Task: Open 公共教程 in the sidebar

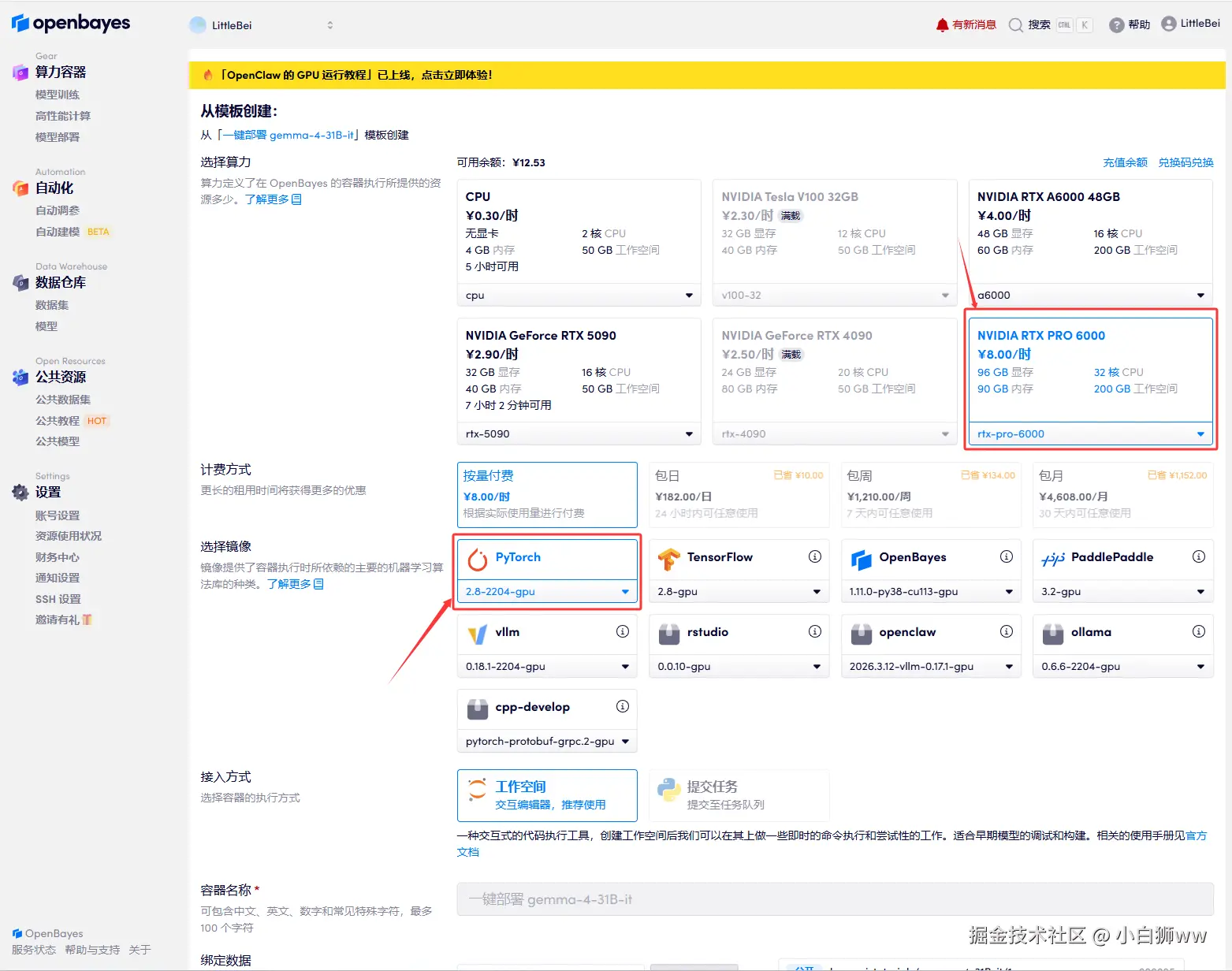Action: [x=58, y=421]
